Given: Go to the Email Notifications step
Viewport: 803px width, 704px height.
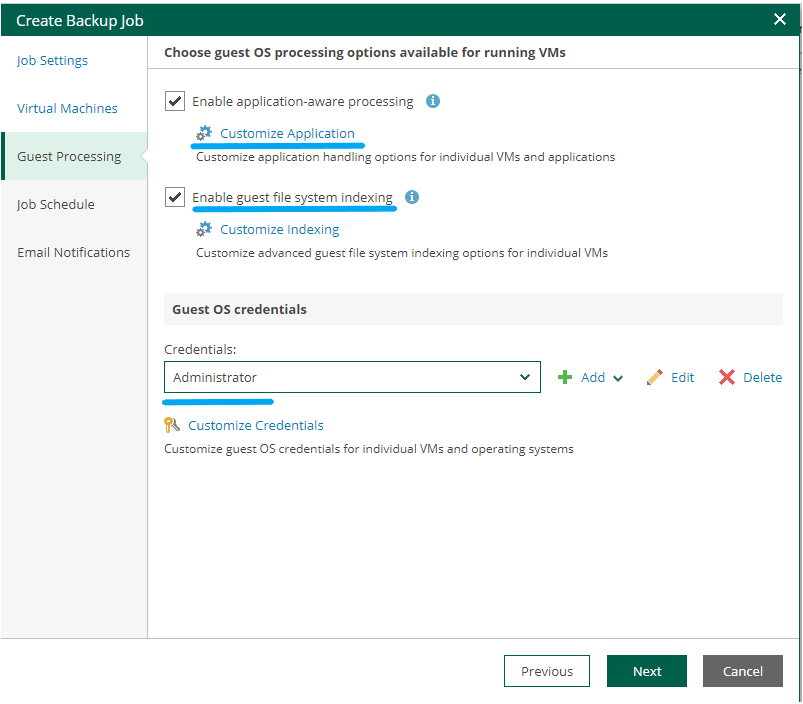Looking at the screenshot, I should (73, 252).
